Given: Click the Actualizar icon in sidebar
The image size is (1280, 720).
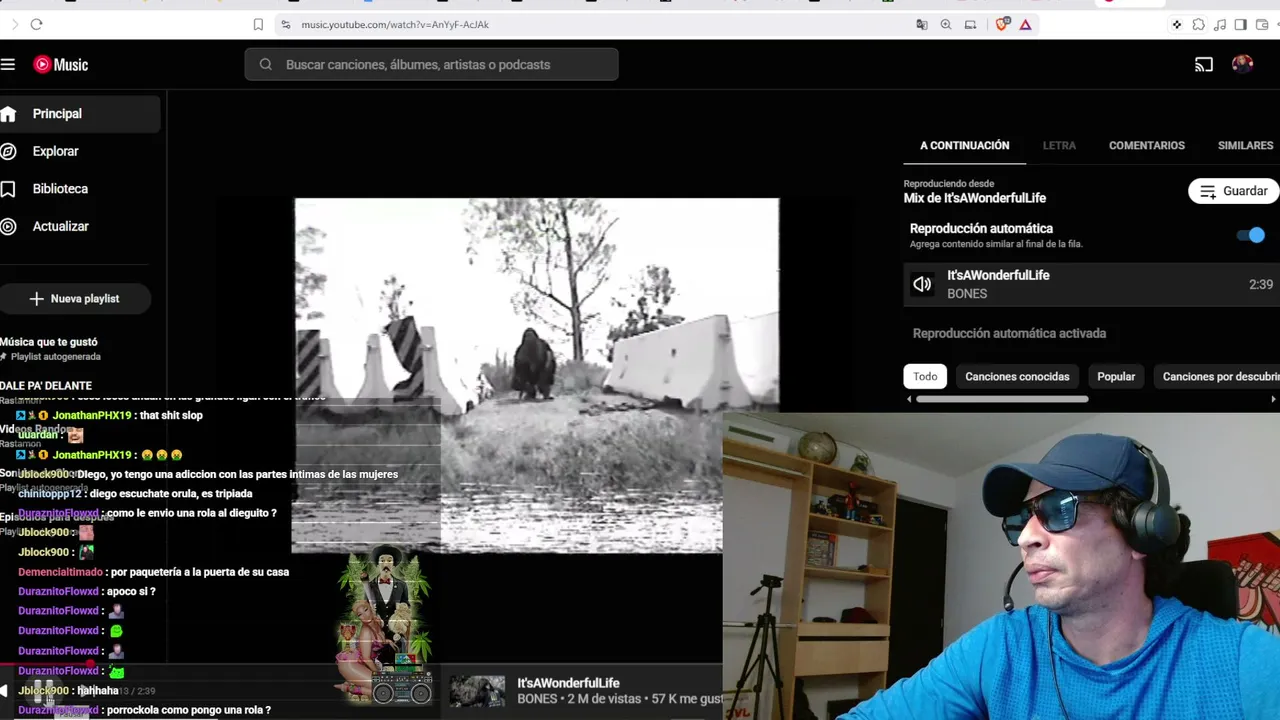Looking at the screenshot, I should coord(8,226).
